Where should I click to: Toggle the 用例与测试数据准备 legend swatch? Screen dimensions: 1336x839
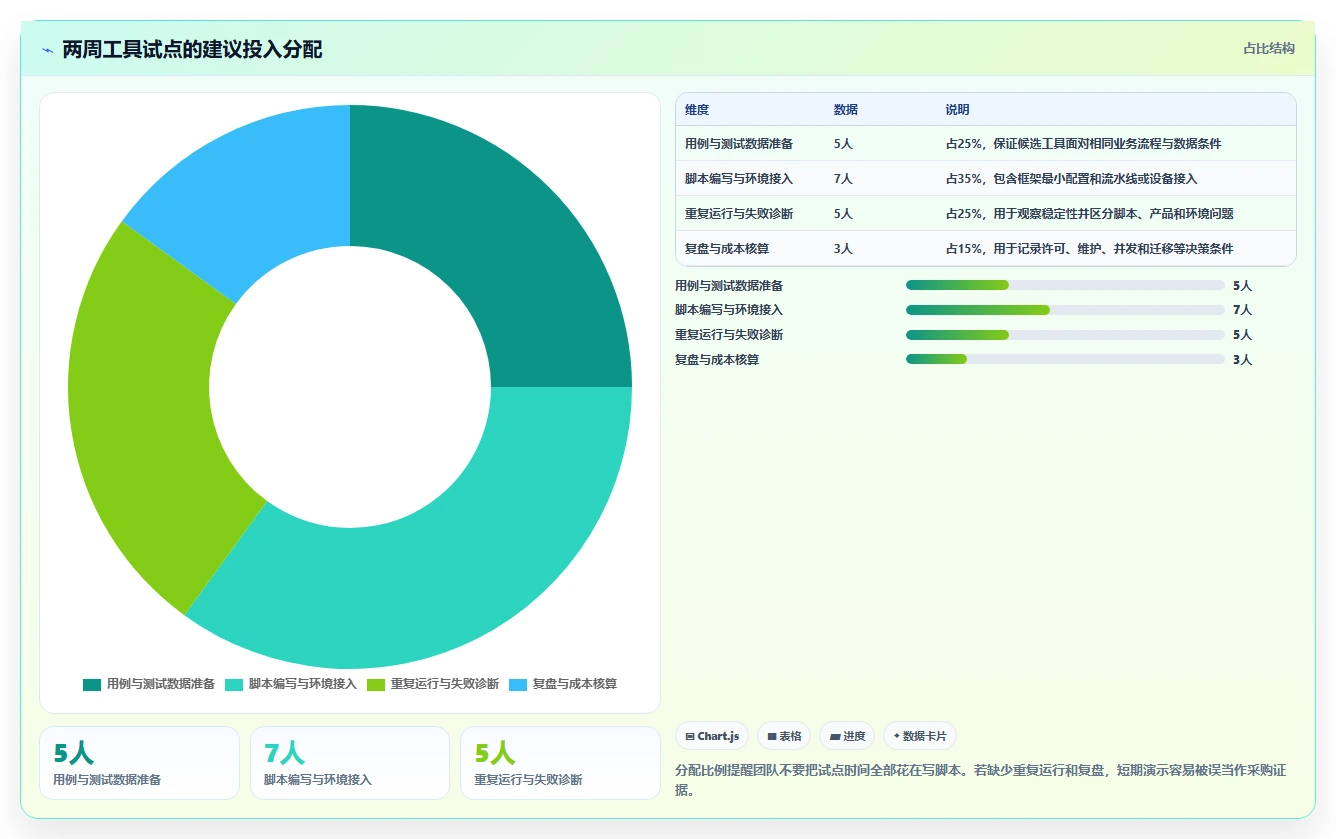pos(92,684)
